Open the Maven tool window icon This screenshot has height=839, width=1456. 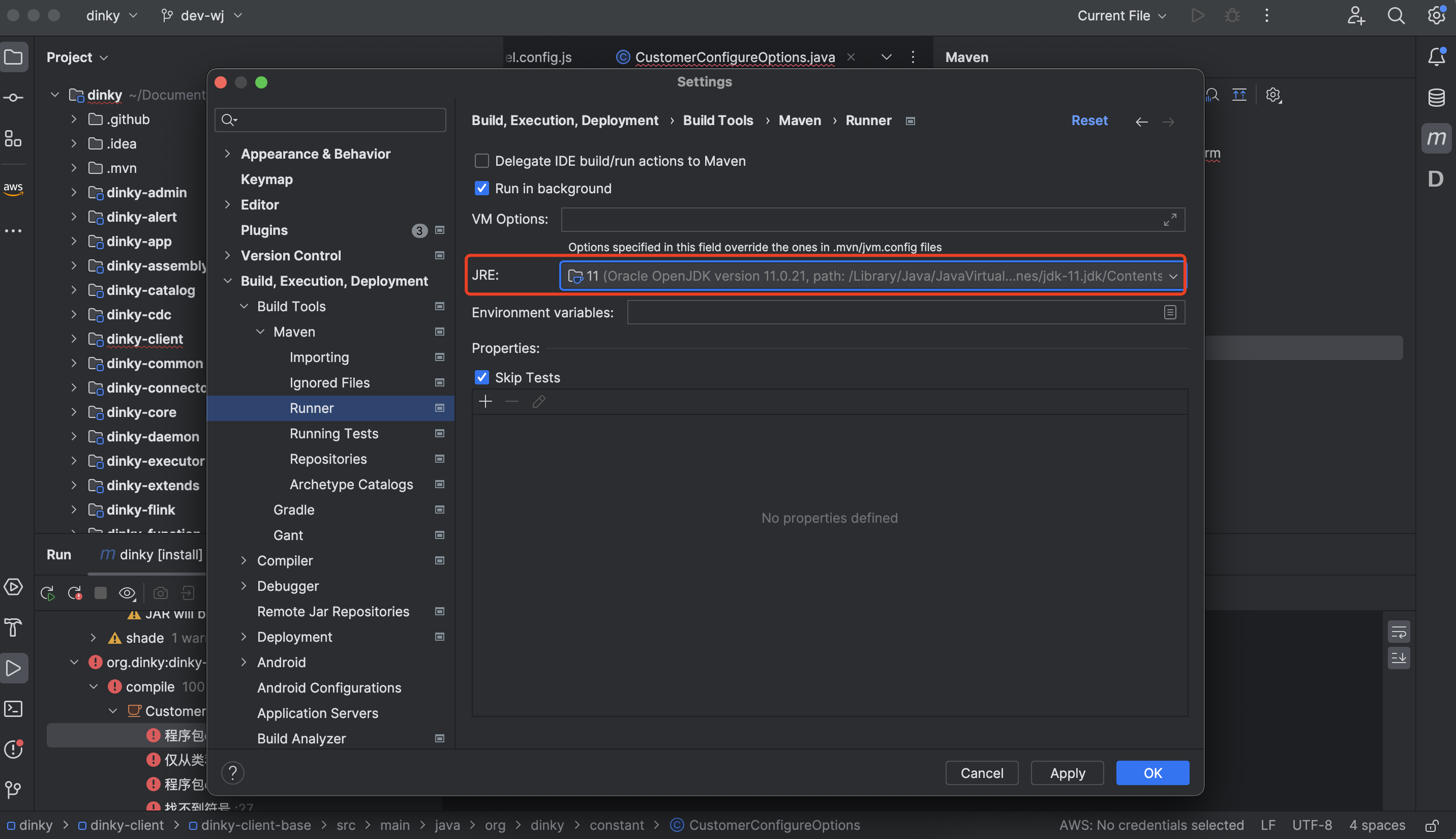point(1435,138)
